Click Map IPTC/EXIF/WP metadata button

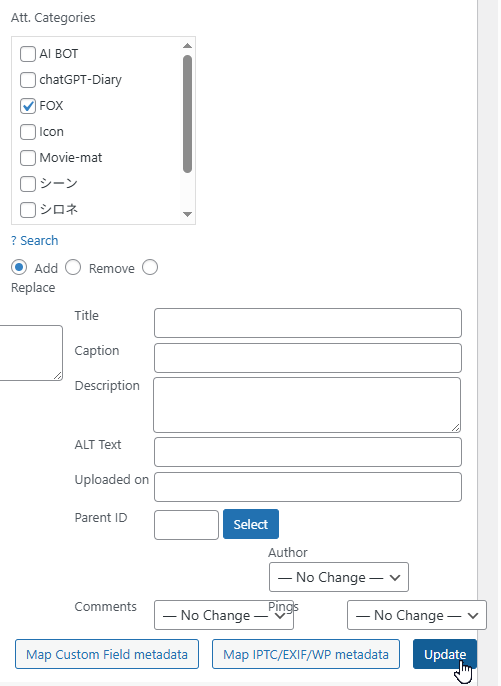pos(306,654)
